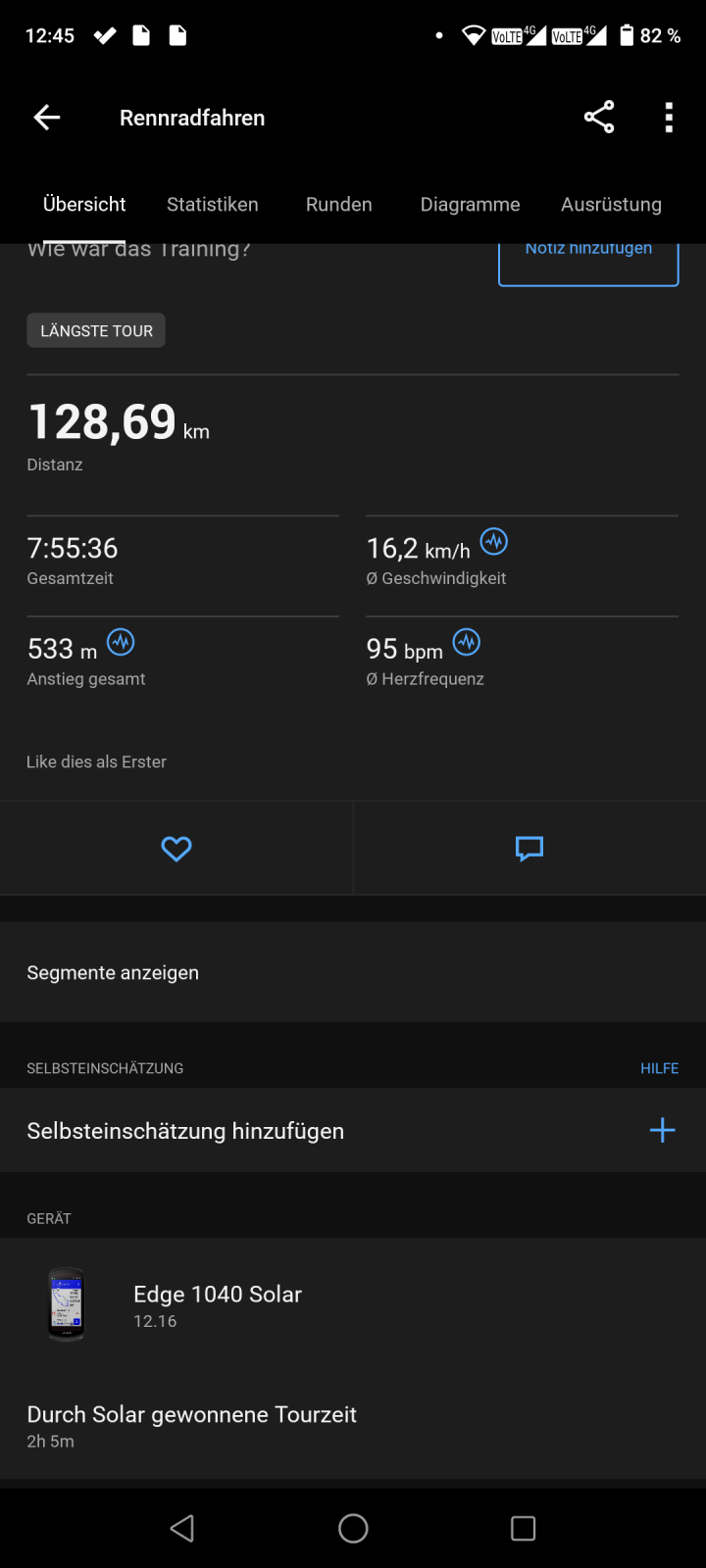Viewport: 706px width, 1568px height.
Task: Open Segmente anzeigen
Action: [x=113, y=972]
